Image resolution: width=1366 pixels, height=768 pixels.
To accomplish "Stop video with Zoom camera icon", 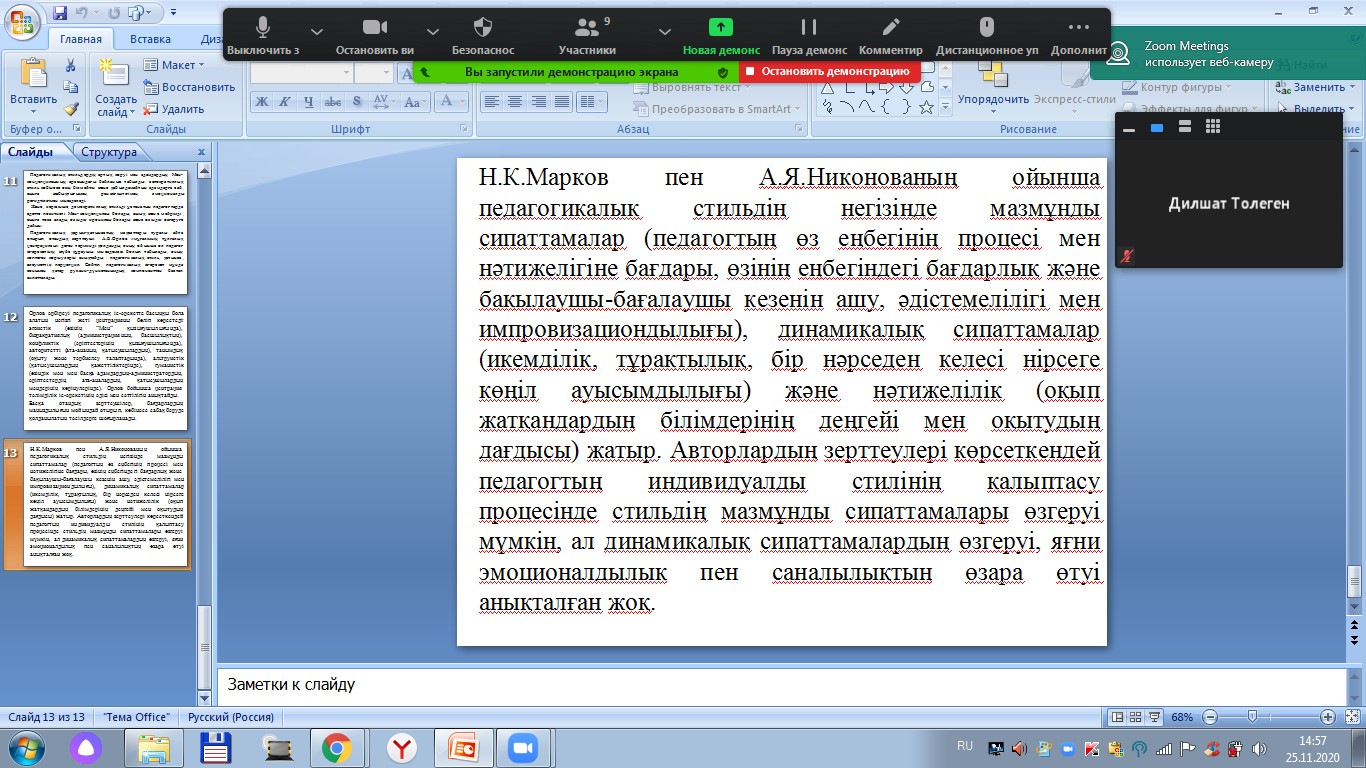I will click(x=375, y=29).
